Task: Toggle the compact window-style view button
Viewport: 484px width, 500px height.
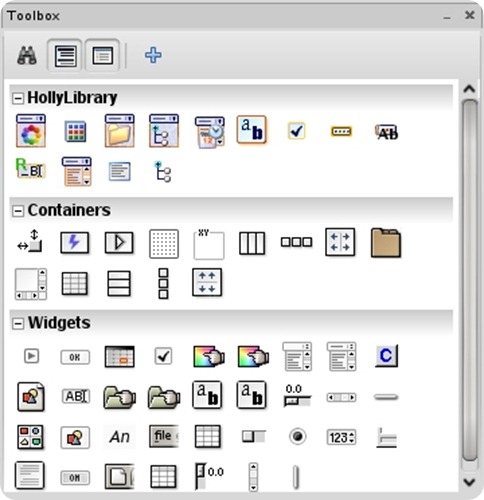Action: (x=102, y=55)
